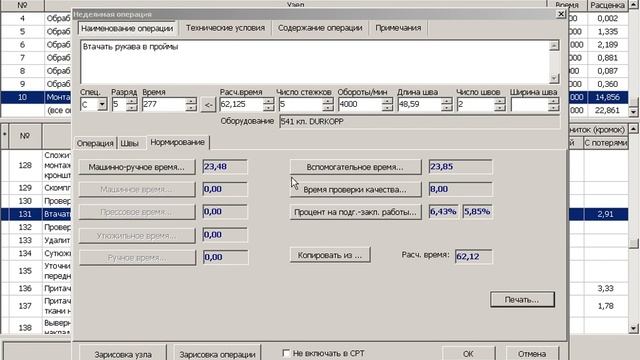Confirm with the OK button
The width and height of the screenshot is (640, 360).
click(468, 353)
